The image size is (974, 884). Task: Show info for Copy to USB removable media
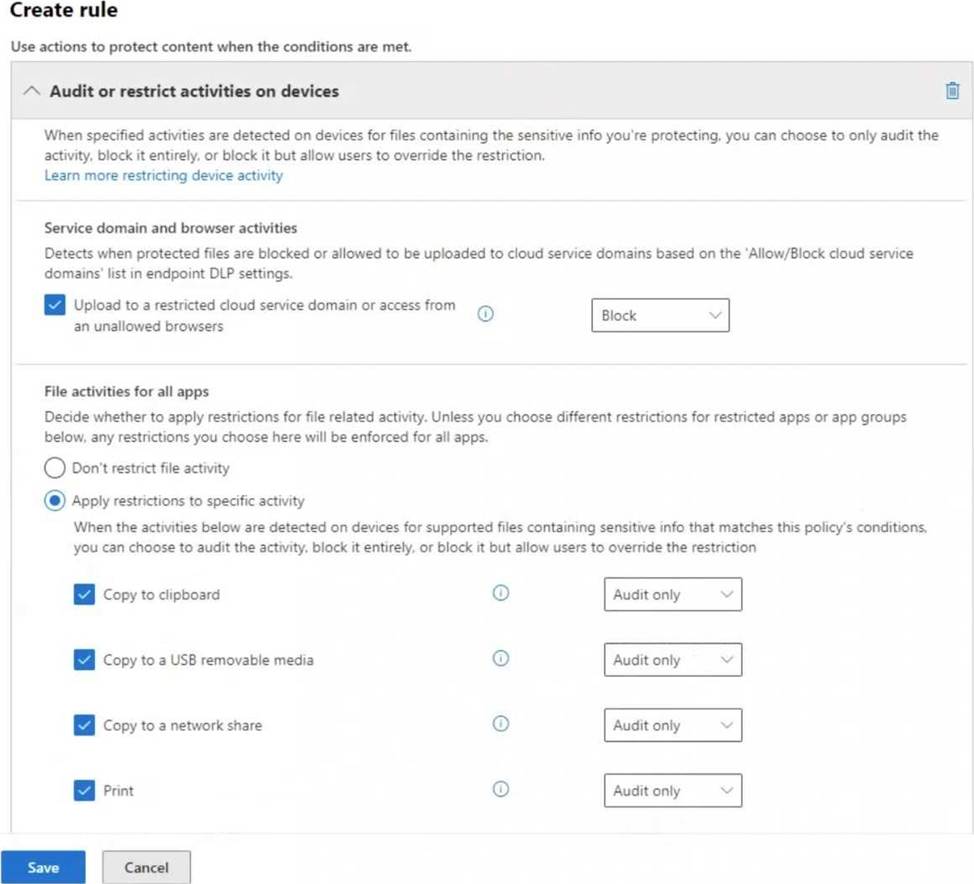[x=501, y=659]
